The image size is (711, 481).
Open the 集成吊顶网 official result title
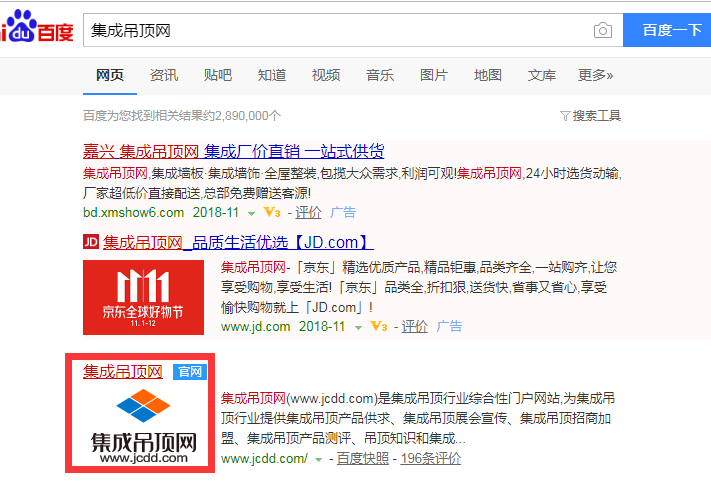click(x=122, y=372)
